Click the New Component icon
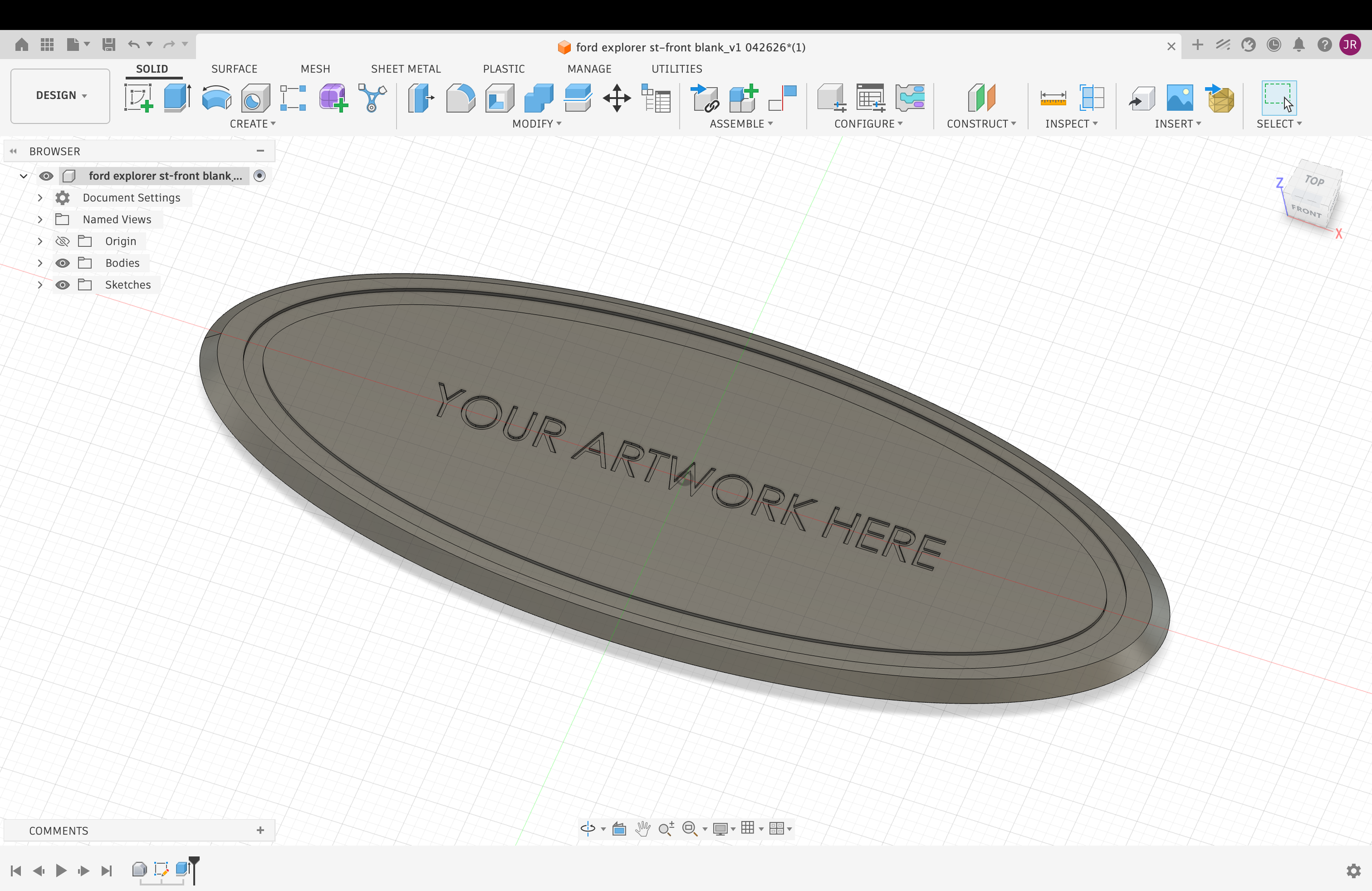1372x891 pixels. (744, 98)
